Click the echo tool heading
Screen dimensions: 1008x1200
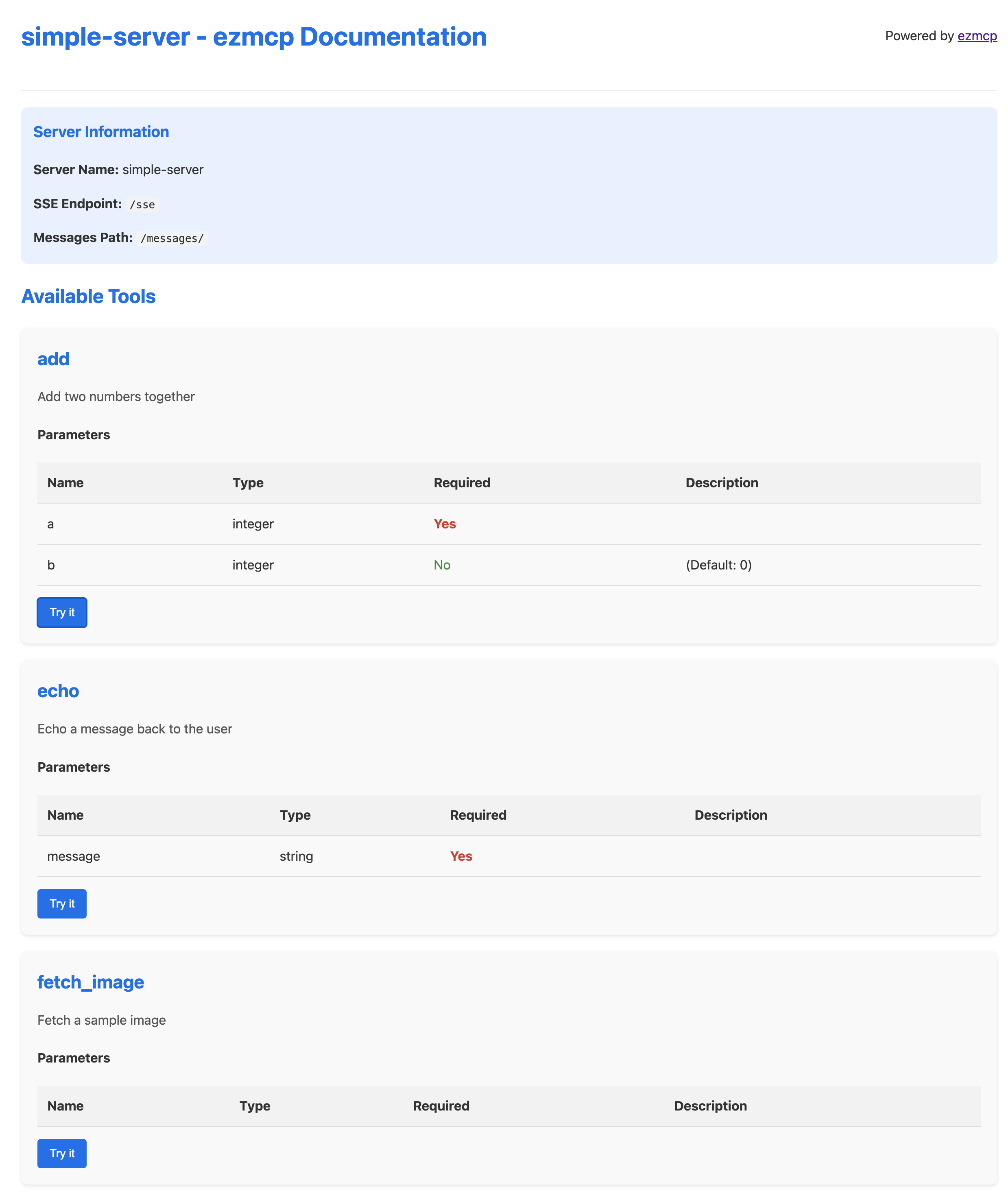[58, 691]
